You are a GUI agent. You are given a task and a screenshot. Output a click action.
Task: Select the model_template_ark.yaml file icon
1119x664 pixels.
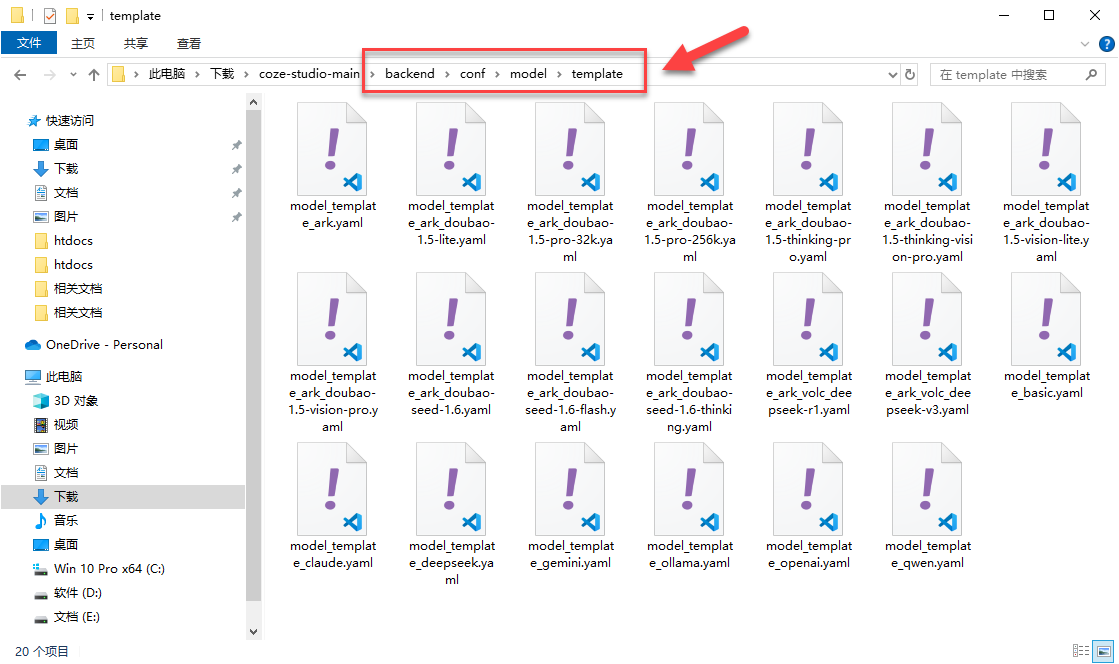click(333, 148)
